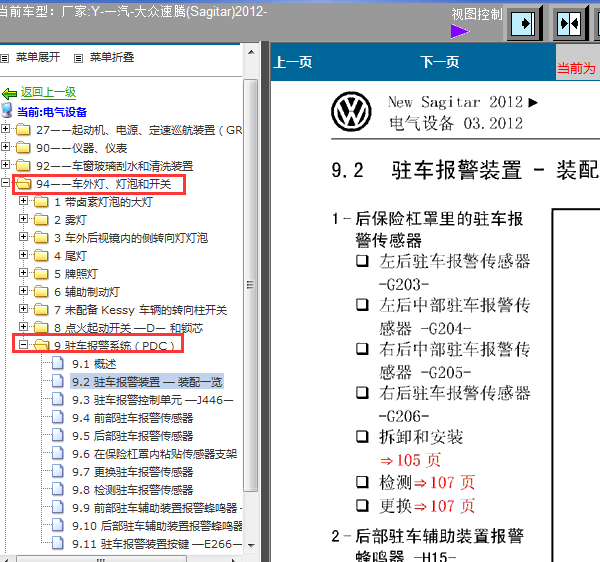Open the 检测 107 页 page link
The width and height of the screenshot is (600, 562).
[445, 483]
